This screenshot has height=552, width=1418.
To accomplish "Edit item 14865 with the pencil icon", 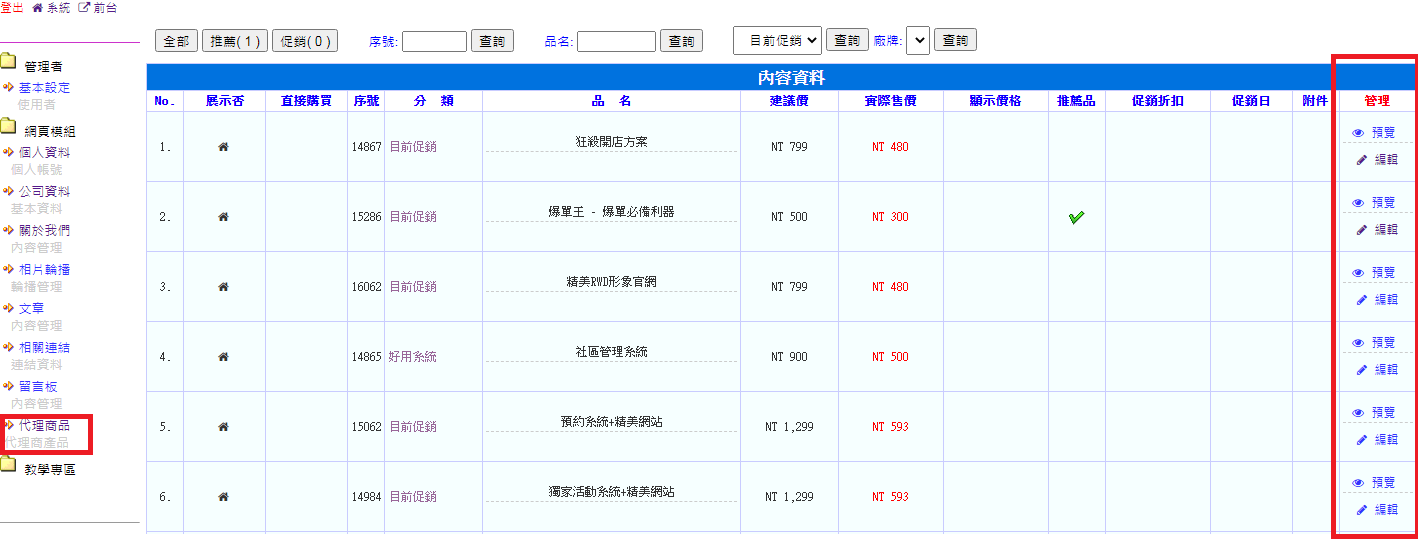I will click(1361, 370).
